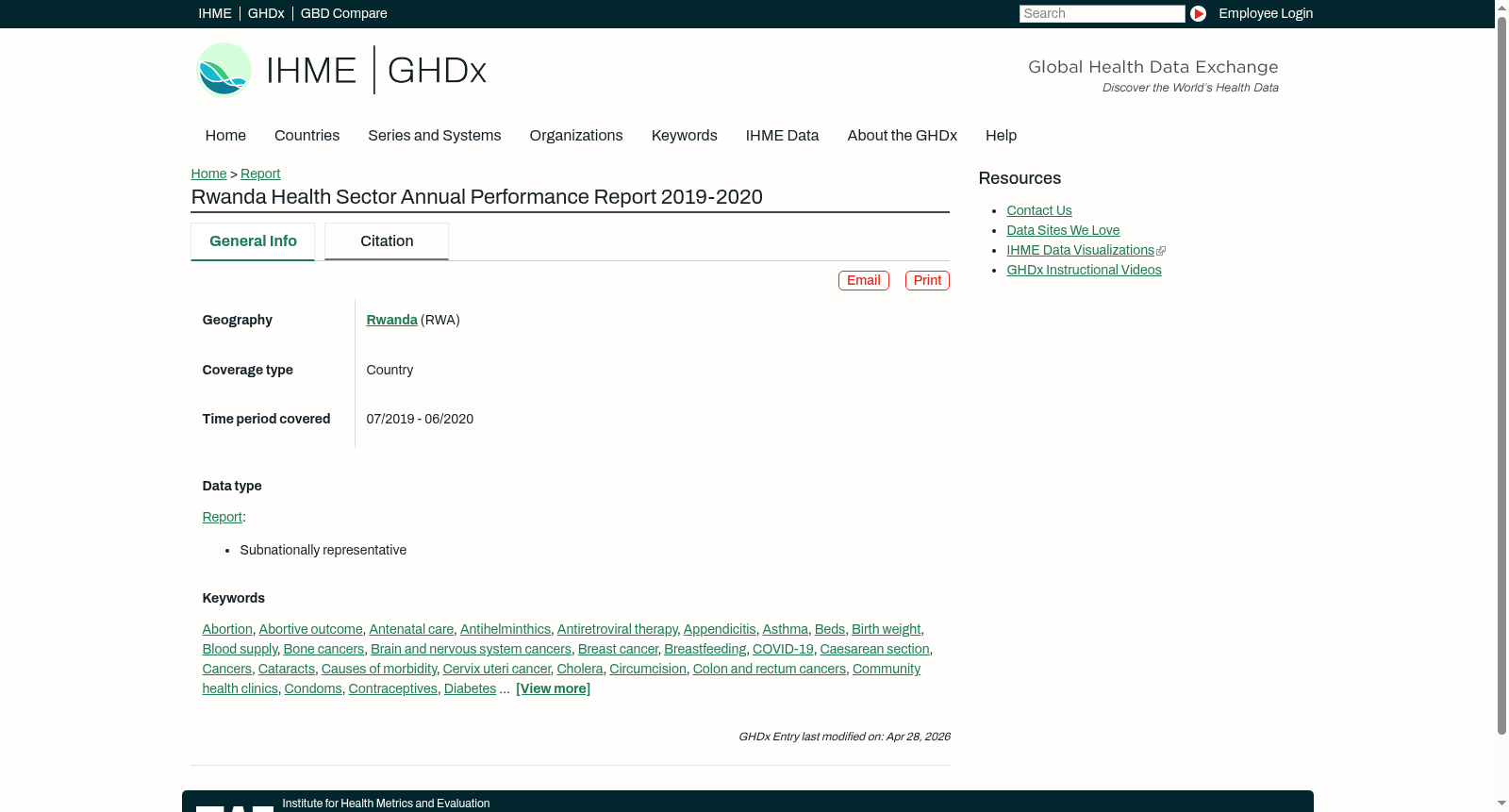Open the Birth weight keyword
The width and height of the screenshot is (1509, 812).
pos(886,629)
